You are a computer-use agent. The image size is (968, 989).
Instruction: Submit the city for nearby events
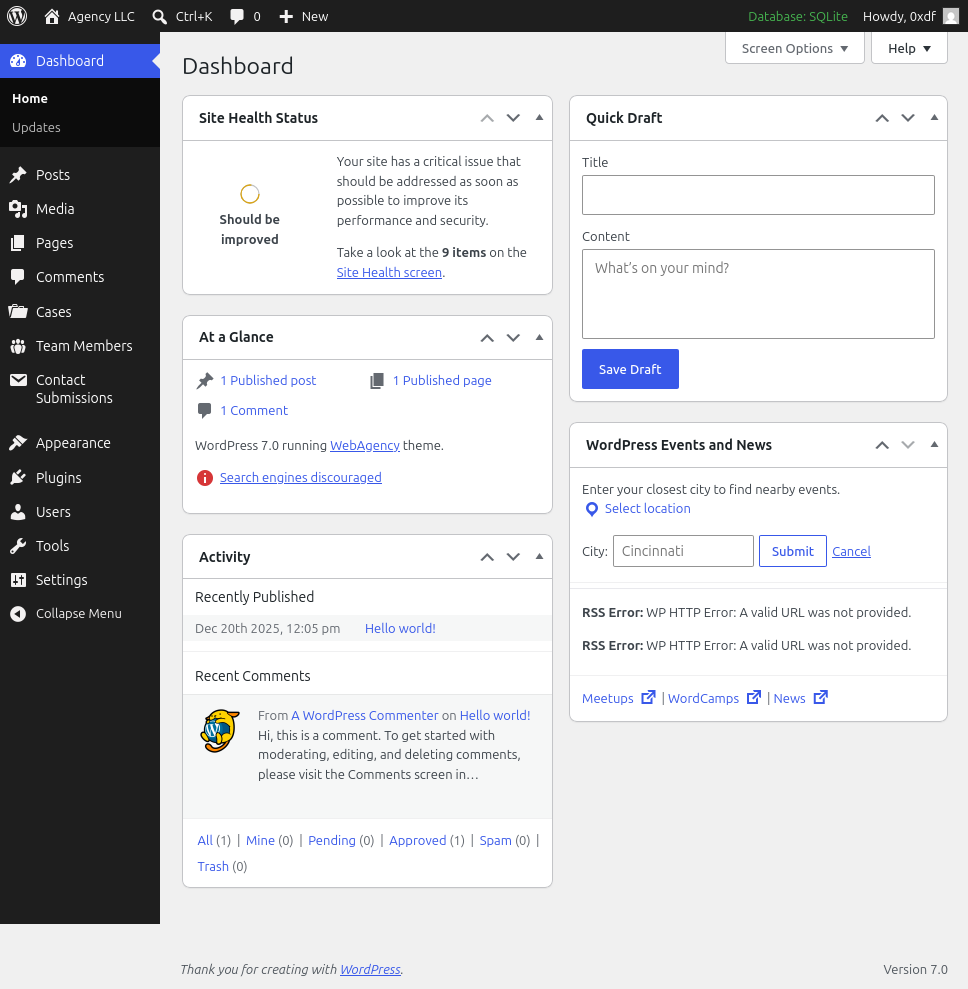pyautogui.click(x=792, y=551)
